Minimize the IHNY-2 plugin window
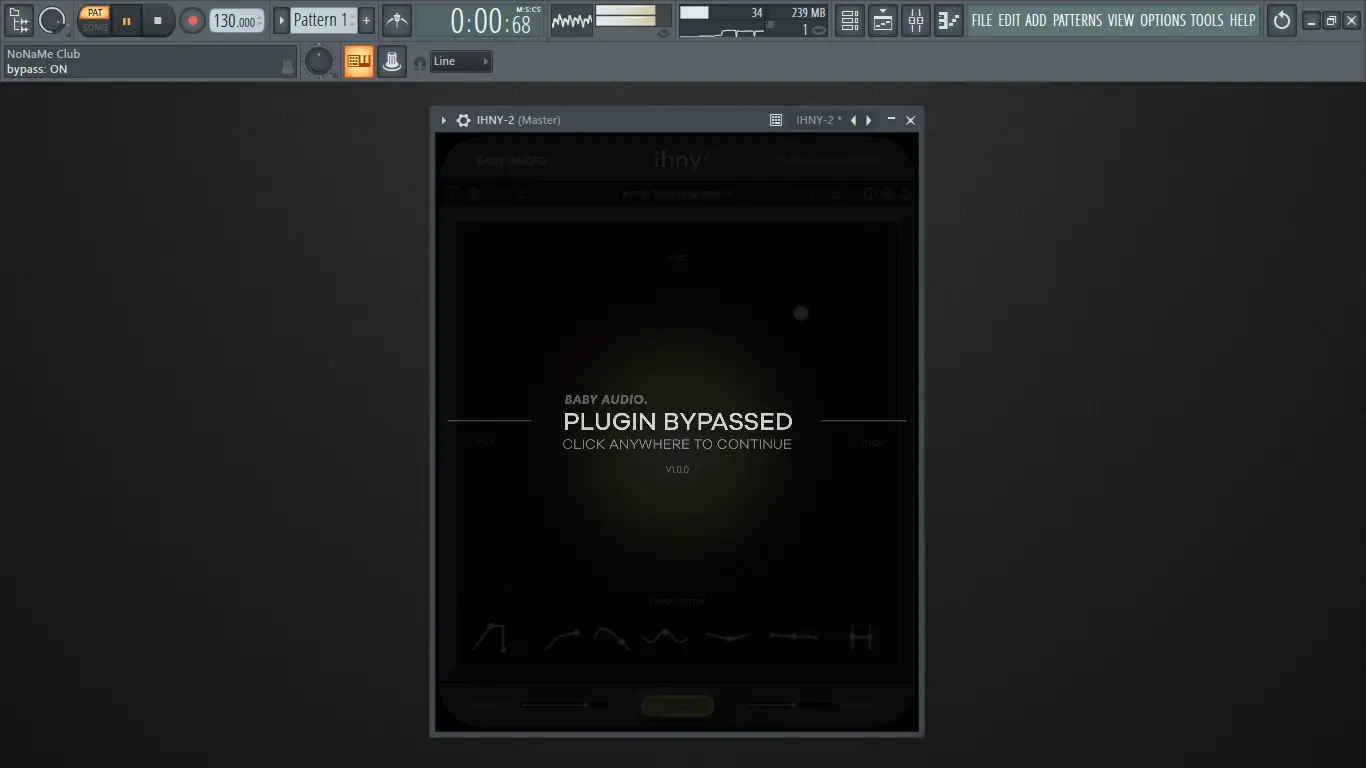This screenshot has height=768, width=1366. pyautogui.click(x=891, y=120)
